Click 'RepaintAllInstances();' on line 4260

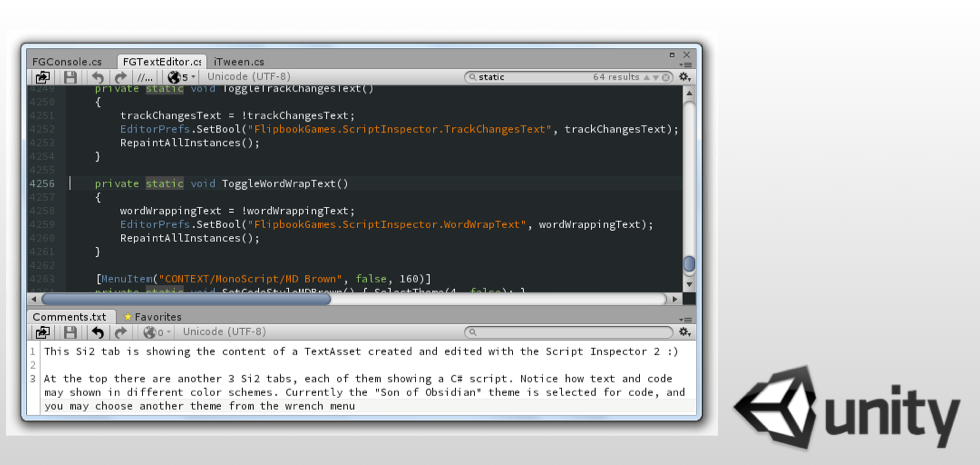[189, 238]
